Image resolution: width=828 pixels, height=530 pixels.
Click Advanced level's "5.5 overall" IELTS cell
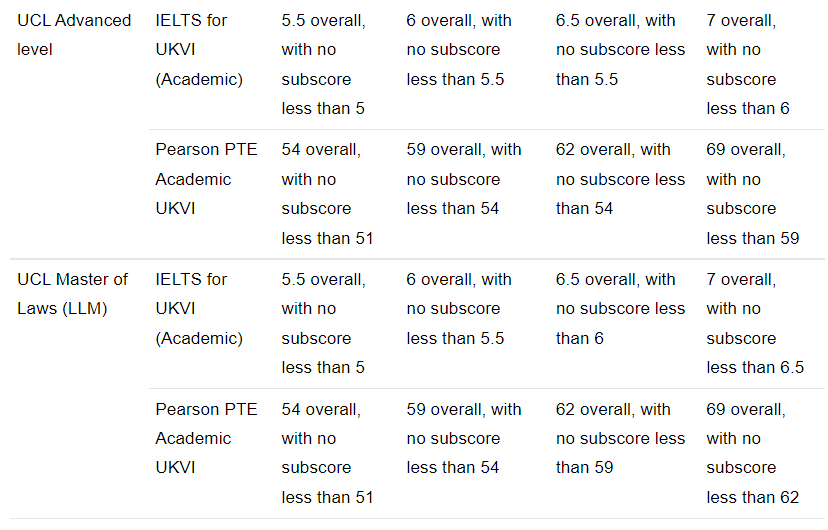(323, 64)
